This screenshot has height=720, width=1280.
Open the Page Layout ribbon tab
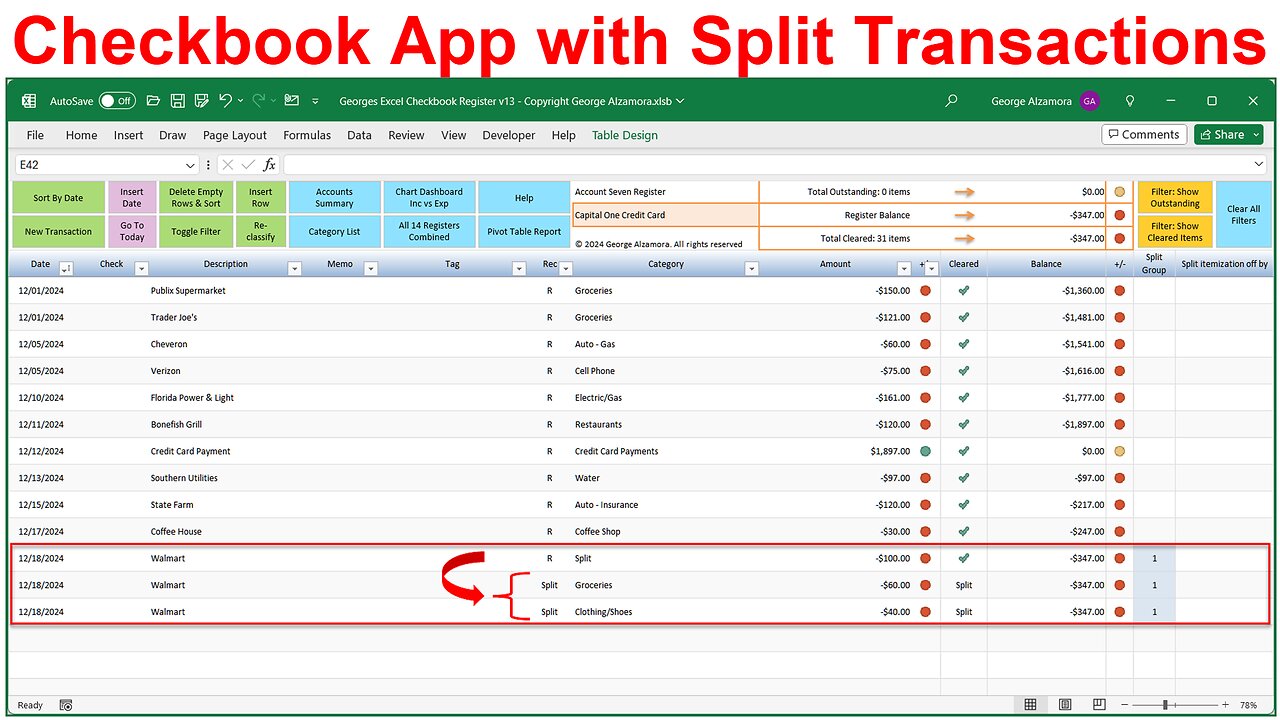coord(234,135)
